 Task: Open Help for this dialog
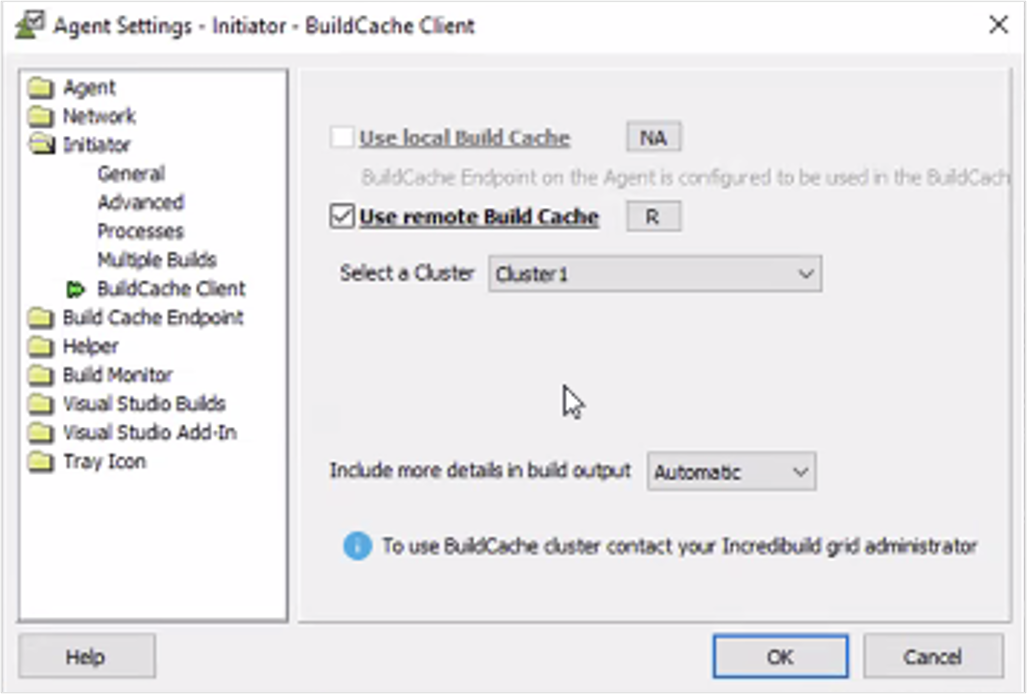pos(86,657)
